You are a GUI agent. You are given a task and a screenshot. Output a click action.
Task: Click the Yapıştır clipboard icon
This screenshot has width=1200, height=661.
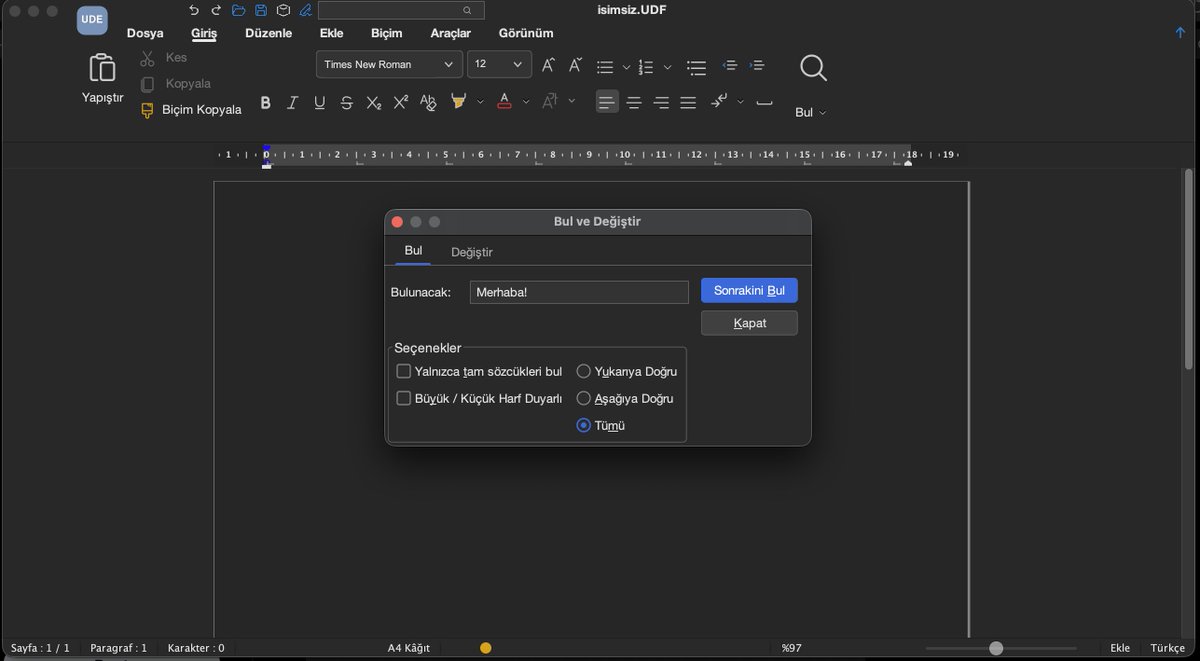[102, 68]
